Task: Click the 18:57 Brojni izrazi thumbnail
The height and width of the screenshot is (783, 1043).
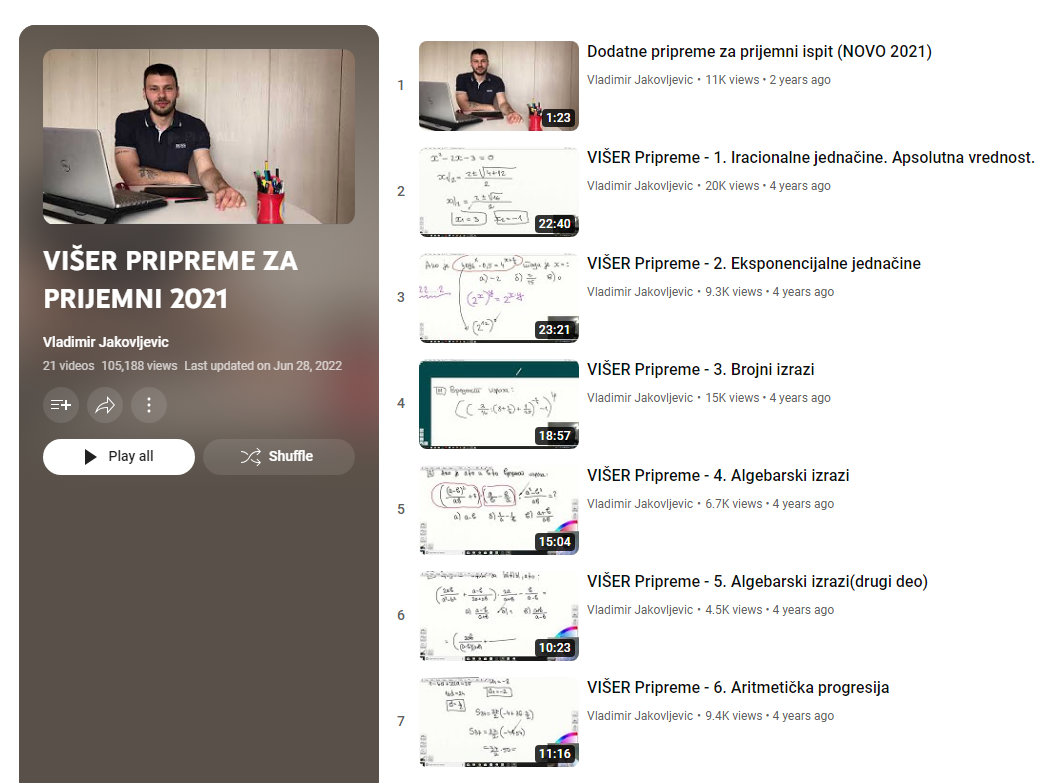Action: 499,404
